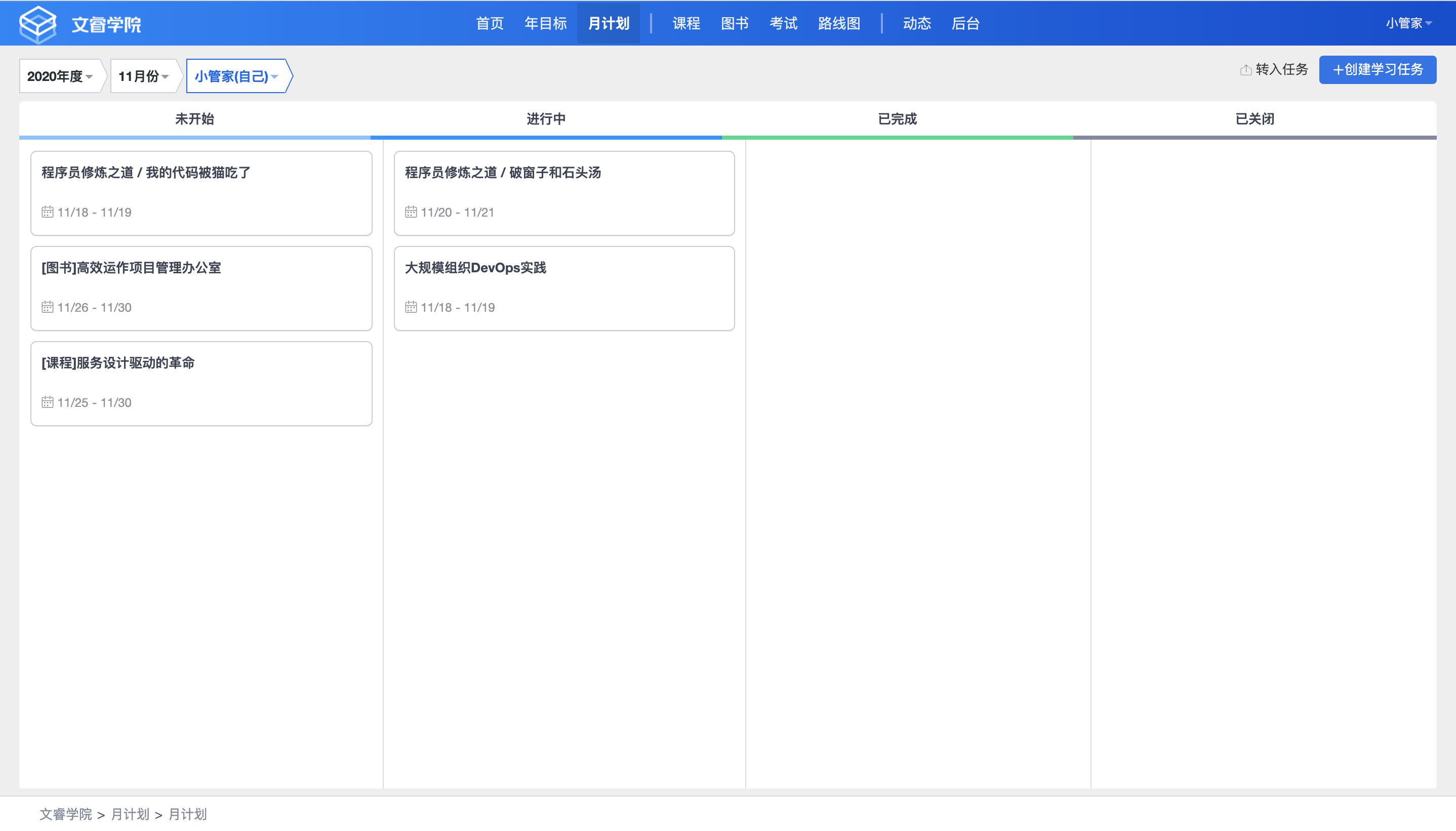Click calendar icon on DevOps实践 card
1456x831 pixels.
pyautogui.click(x=411, y=307)
